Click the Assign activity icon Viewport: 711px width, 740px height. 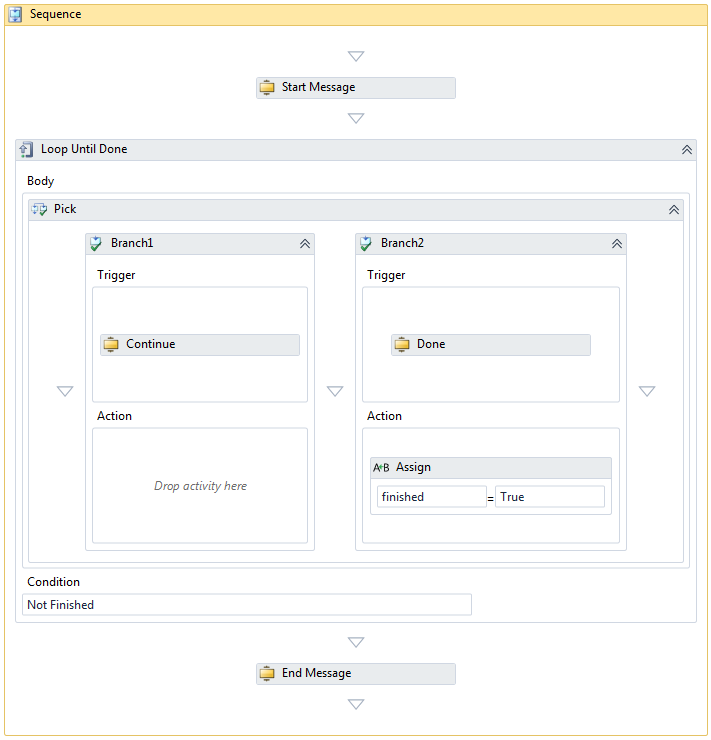381,468
